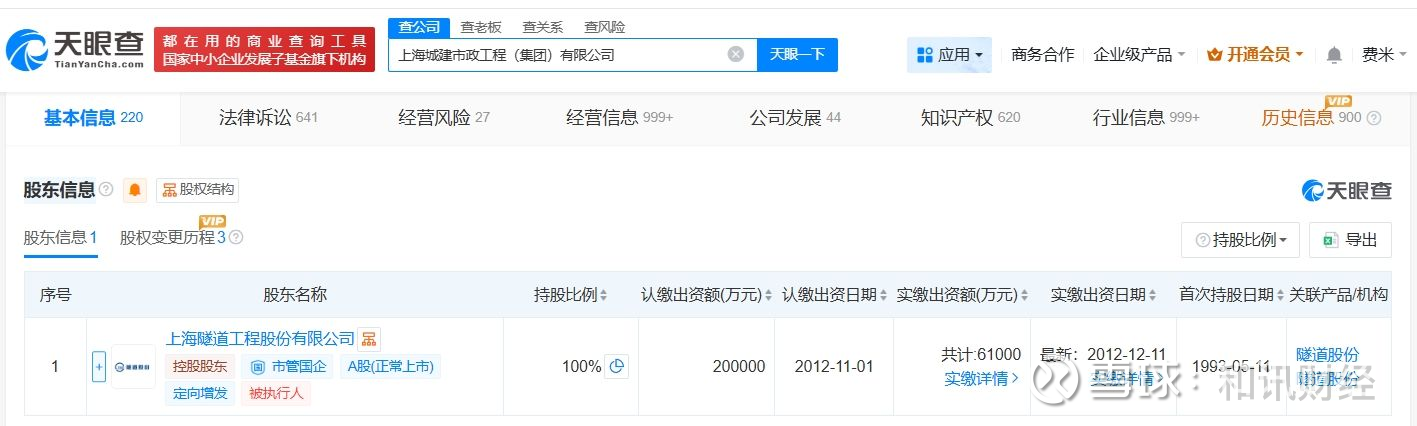Open the 行业信息 tab
1417x426 pixels.
pos(1146,118)
